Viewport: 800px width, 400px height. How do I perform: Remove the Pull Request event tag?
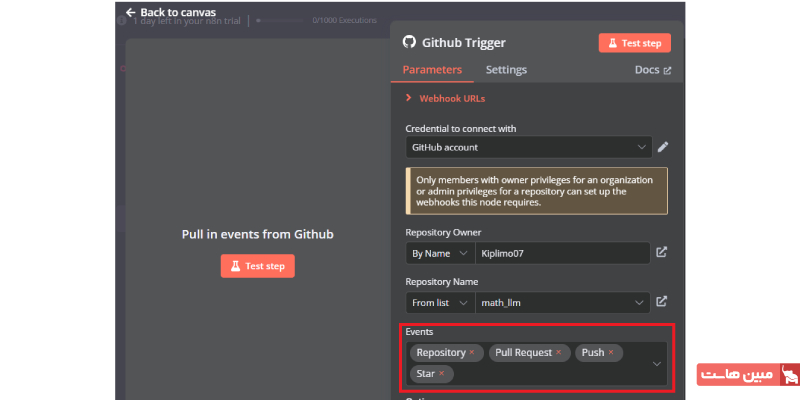[559, 353]
